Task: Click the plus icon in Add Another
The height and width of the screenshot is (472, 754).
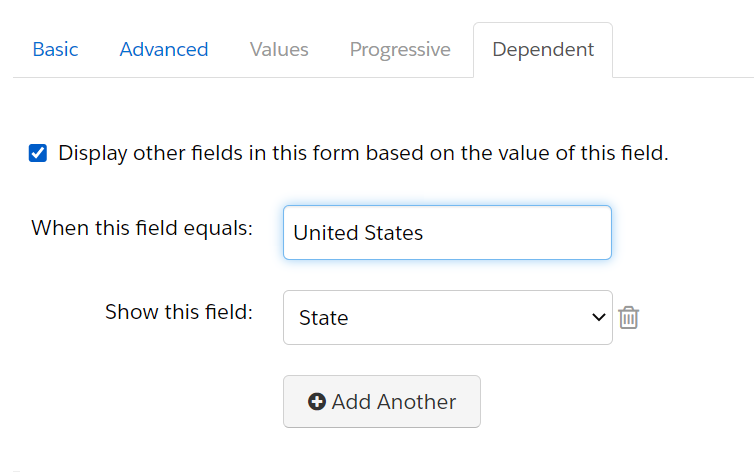Action: 316,402
